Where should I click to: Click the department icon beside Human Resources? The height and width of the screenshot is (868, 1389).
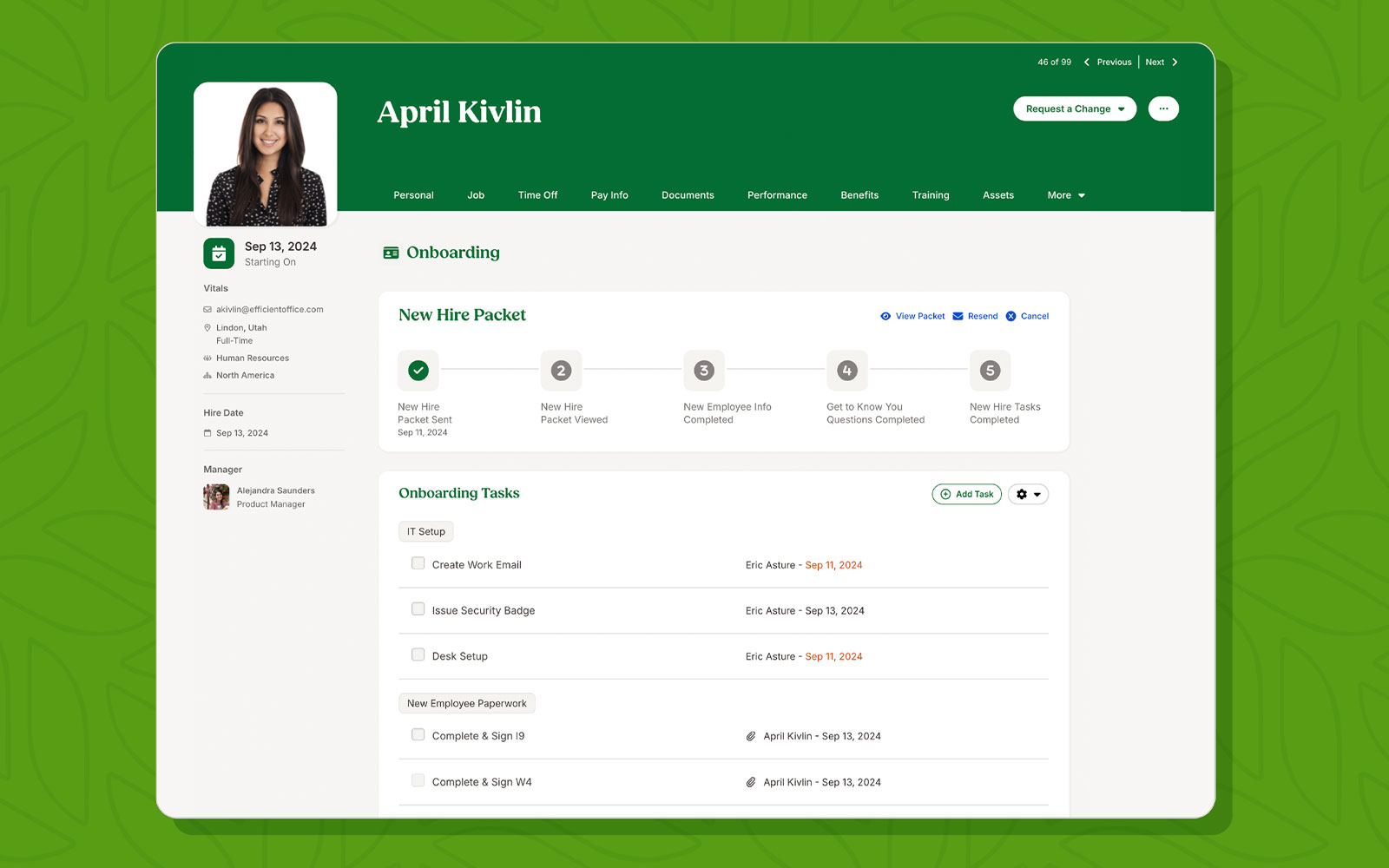(207, 358)
